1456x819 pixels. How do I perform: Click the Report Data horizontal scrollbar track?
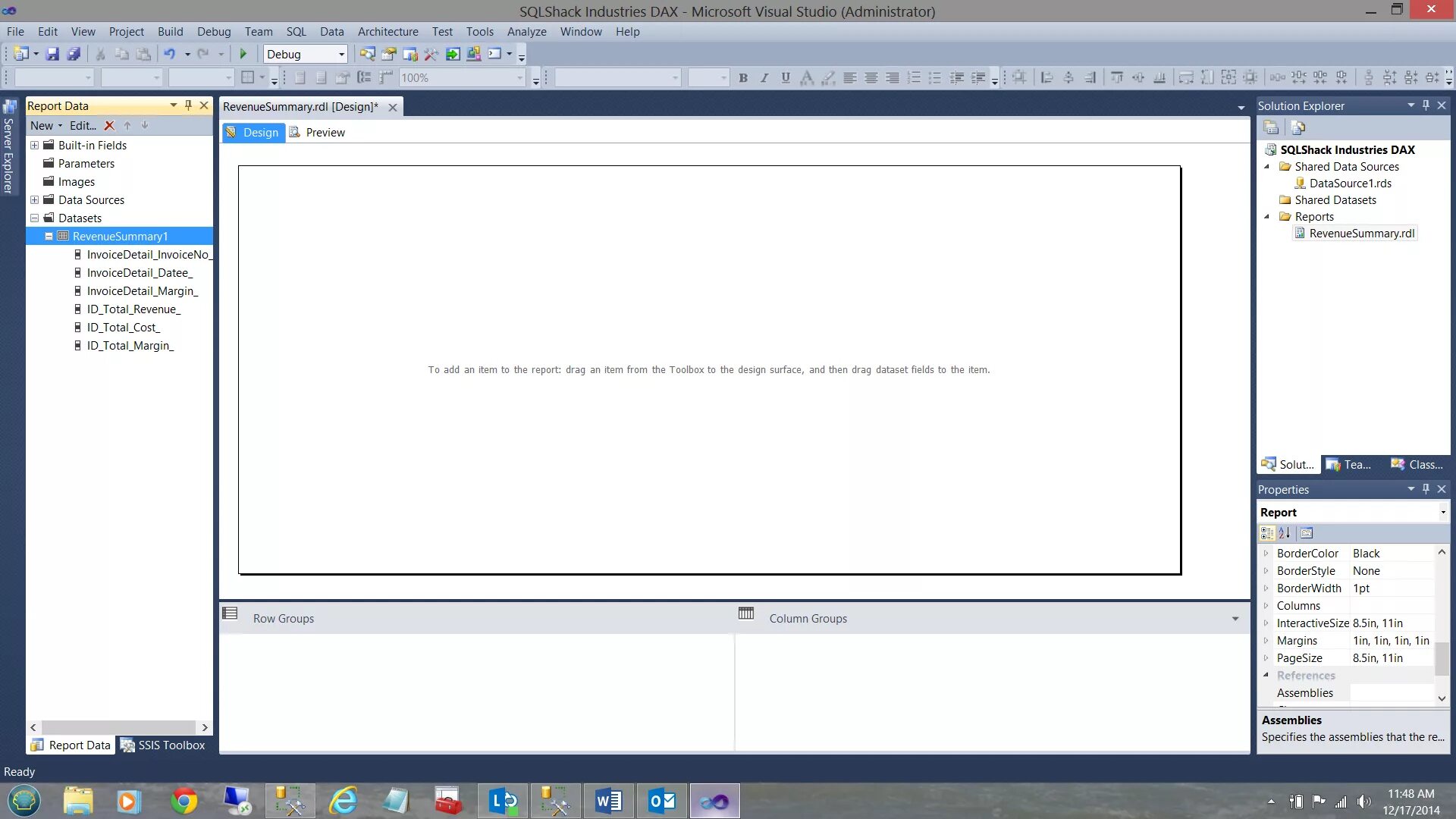point(119,727)
